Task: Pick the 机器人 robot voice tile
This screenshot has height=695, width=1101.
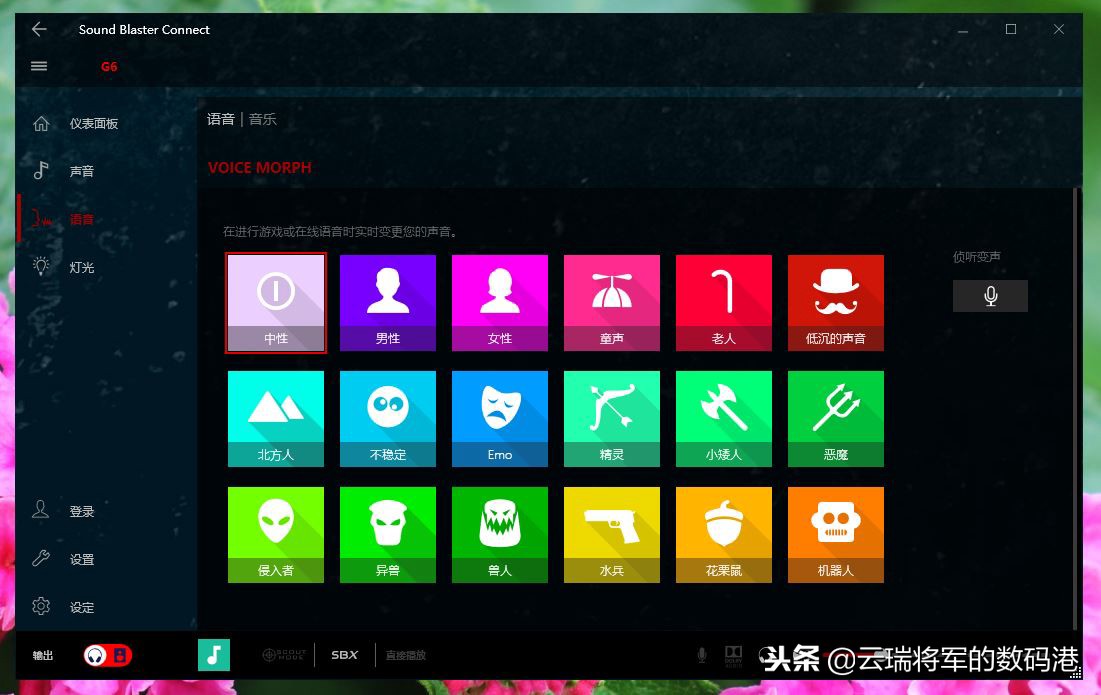Action: pyautogui.click(x=836, y=535)
